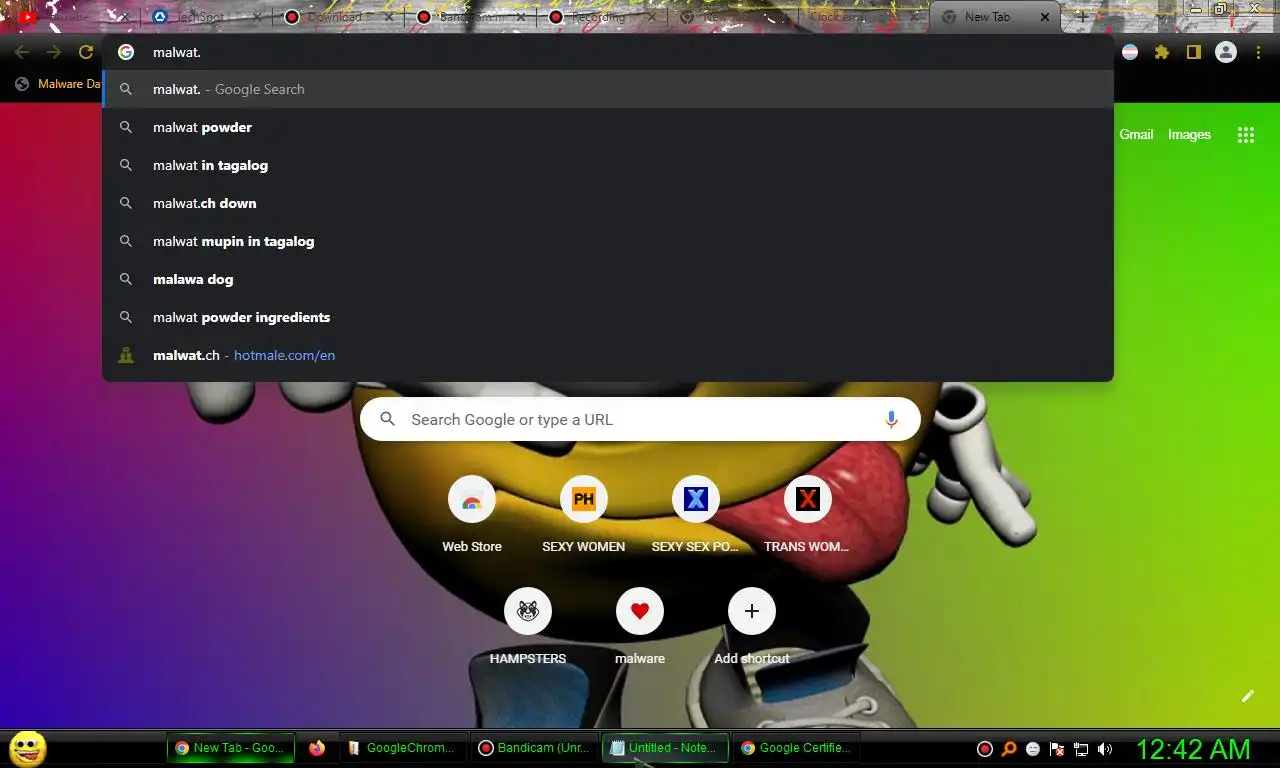Open the Images link

pyautogui.click(x=1189, y=134)
